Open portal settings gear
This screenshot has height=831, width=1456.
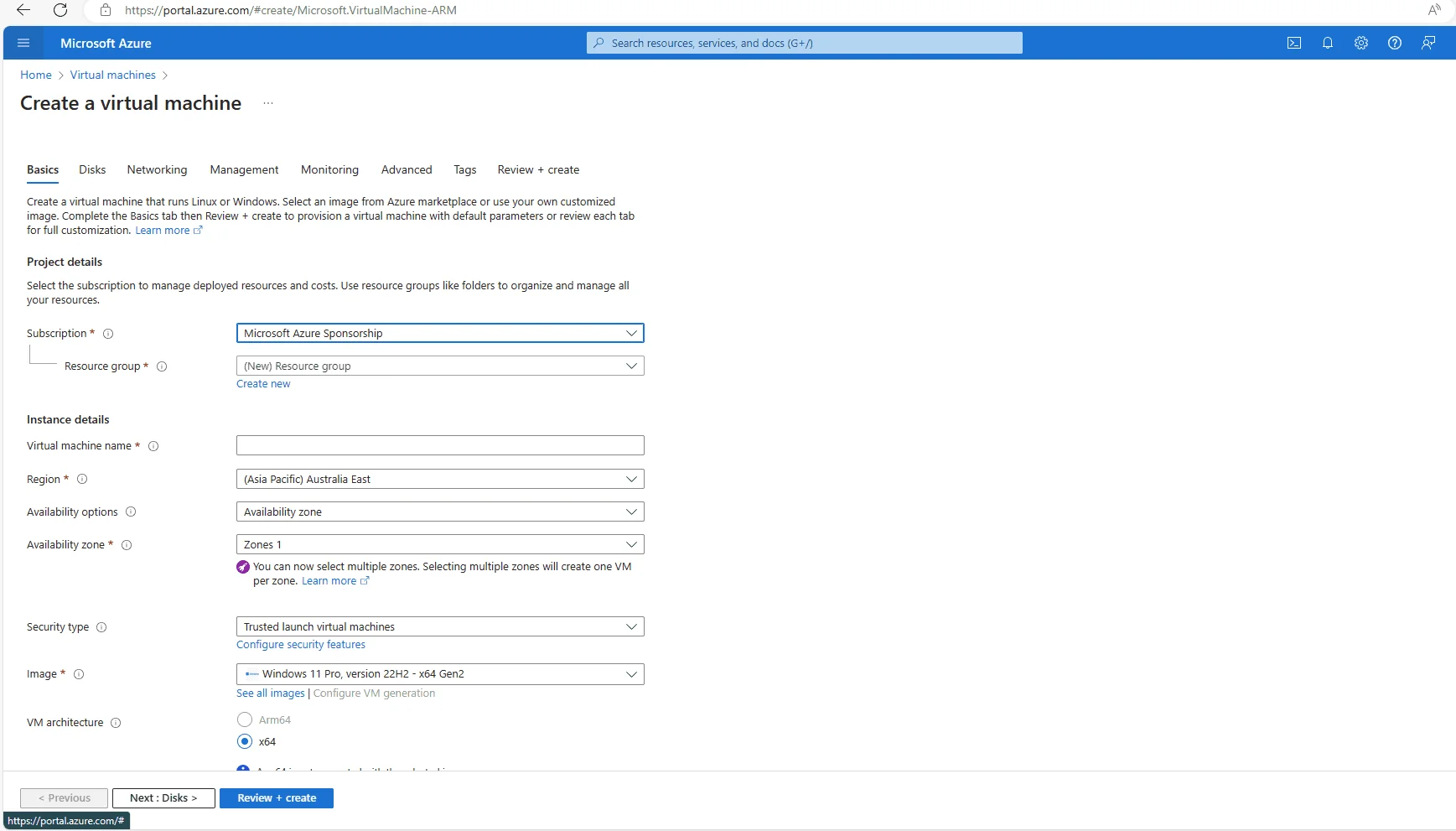coord(1361,43)
